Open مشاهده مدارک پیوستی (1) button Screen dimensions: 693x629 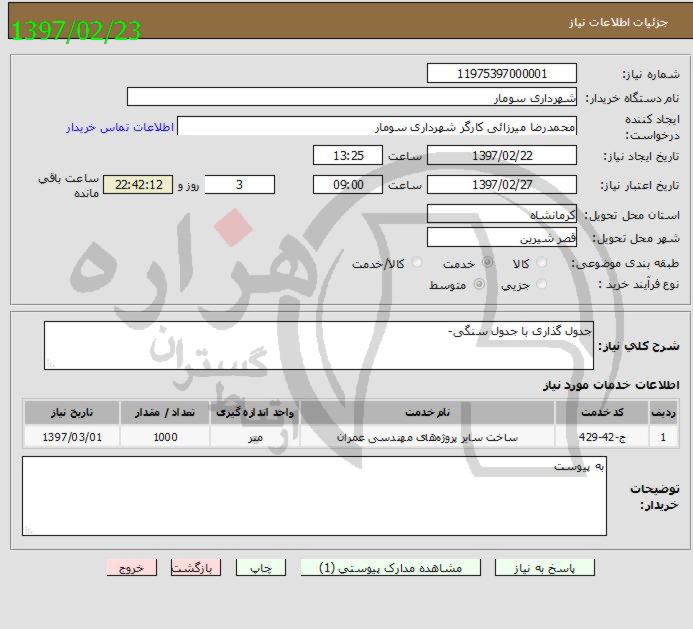390,568
